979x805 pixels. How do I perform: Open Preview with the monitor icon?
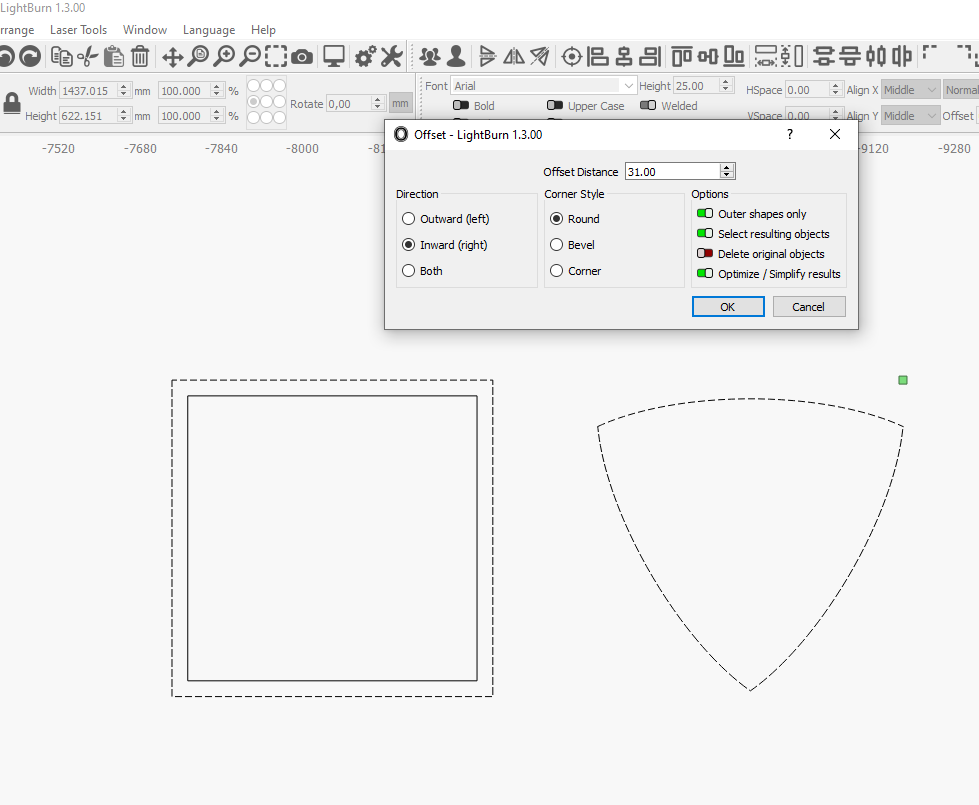tap(334, 57)
